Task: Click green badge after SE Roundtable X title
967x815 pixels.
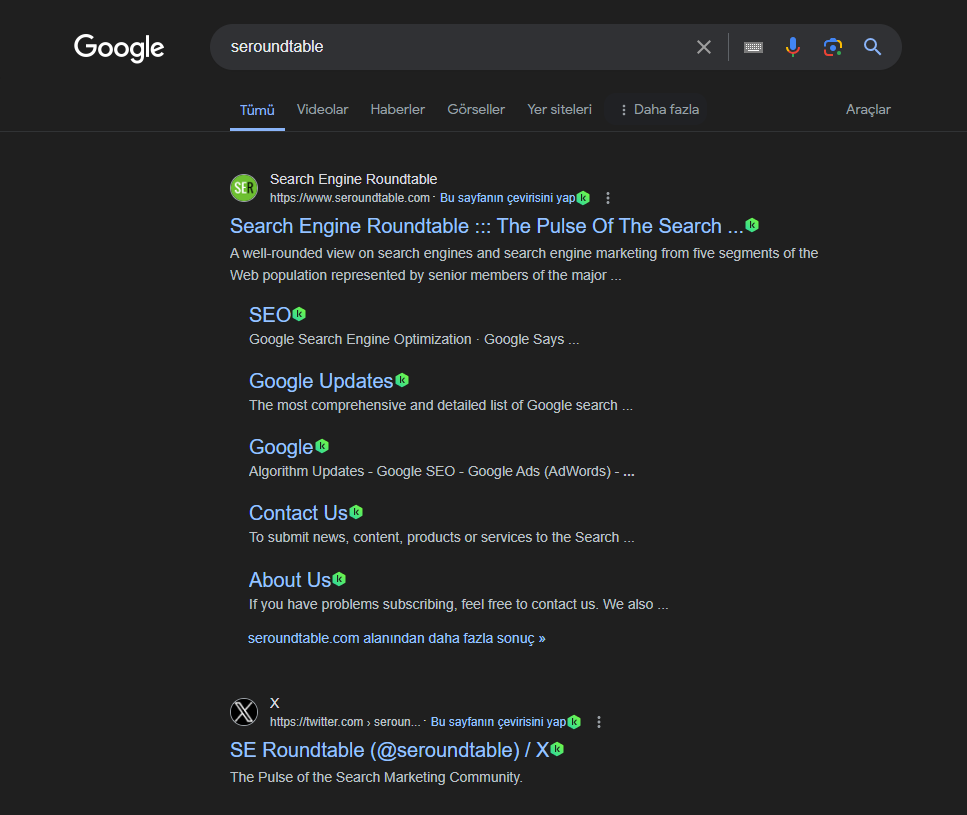Action: click(x=557, y=749)
